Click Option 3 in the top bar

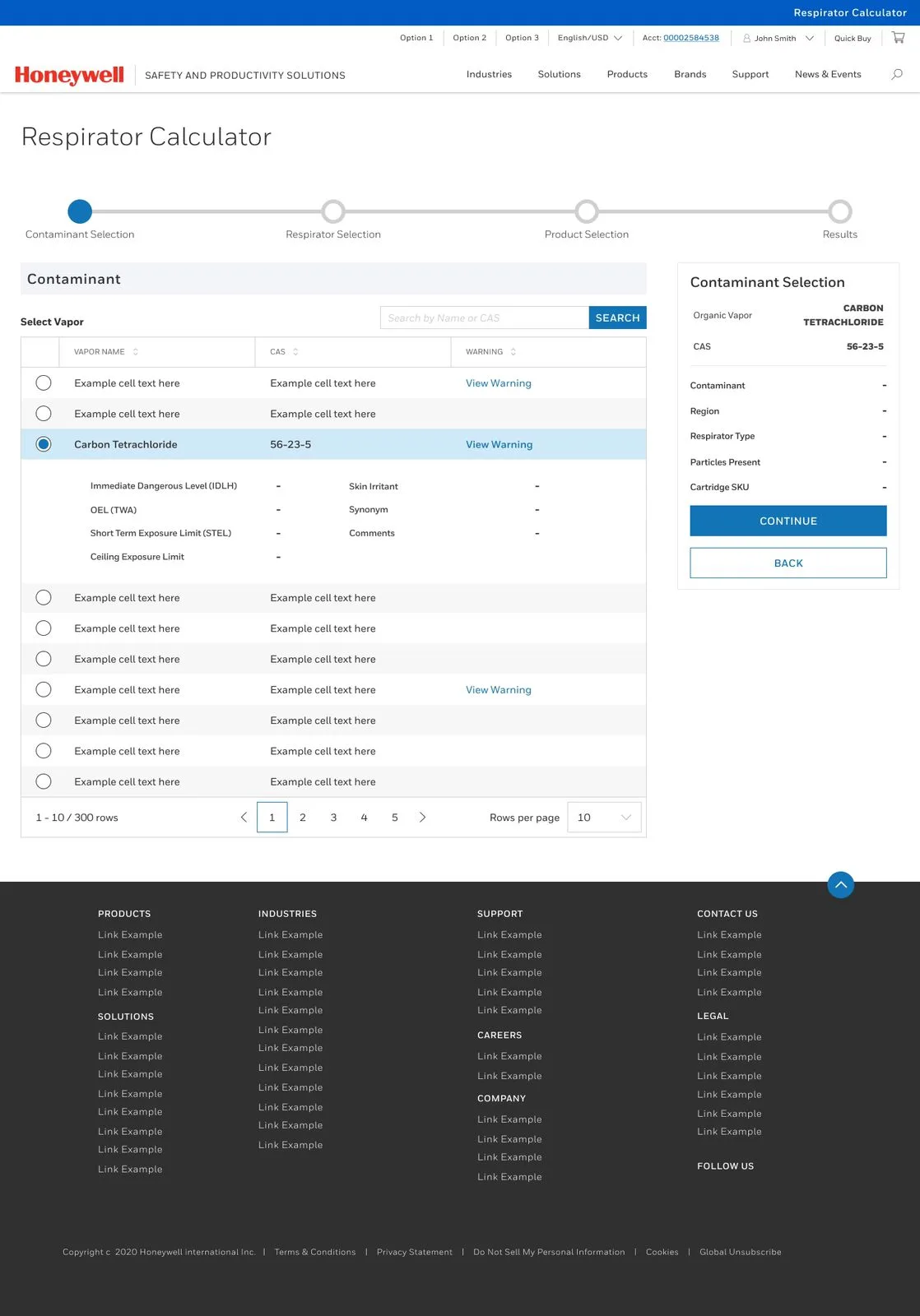point(522,38)
